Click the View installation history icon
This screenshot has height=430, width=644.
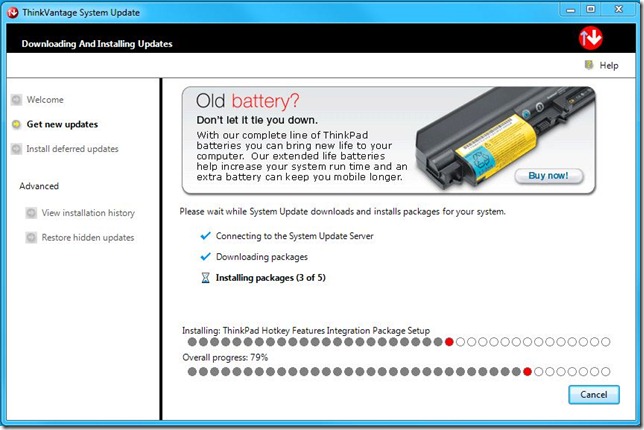(31, 213)
